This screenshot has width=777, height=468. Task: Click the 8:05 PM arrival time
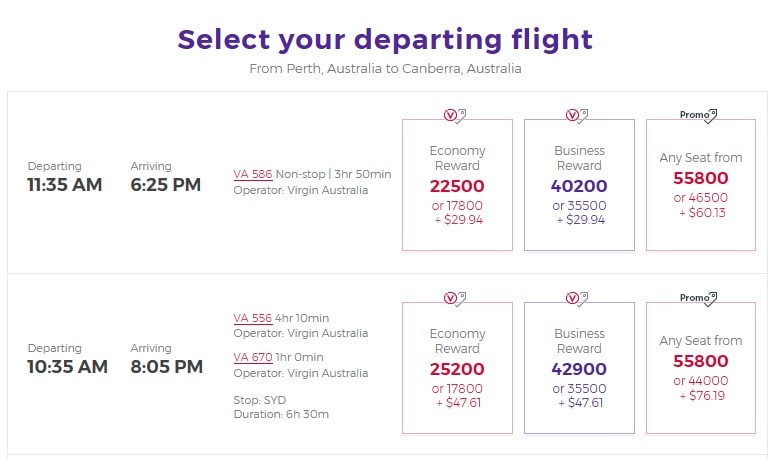coord(166,367)
